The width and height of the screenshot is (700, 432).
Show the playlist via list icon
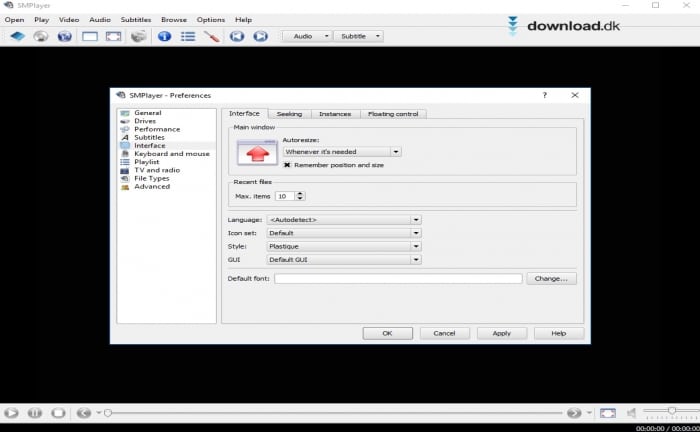point(188,36)
